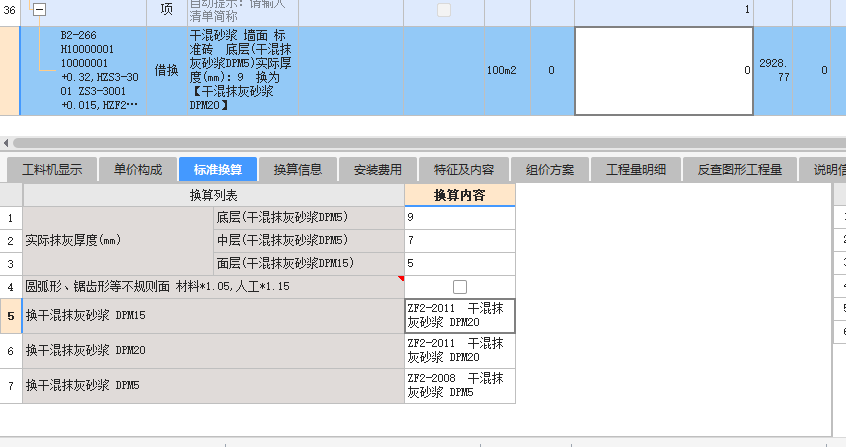
Task: Select row label 换干混抹灰砂浆 DPM20
Action: 214,351
